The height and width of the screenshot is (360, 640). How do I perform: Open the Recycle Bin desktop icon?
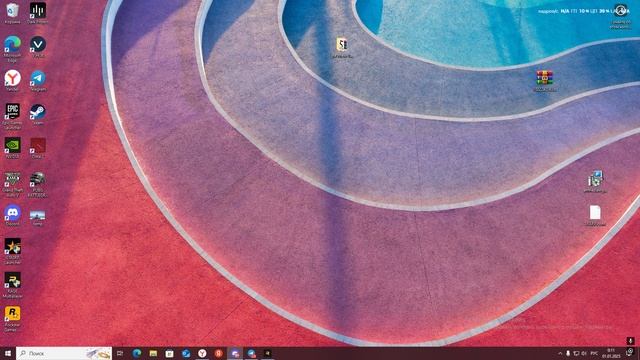[x=12, y=12]
